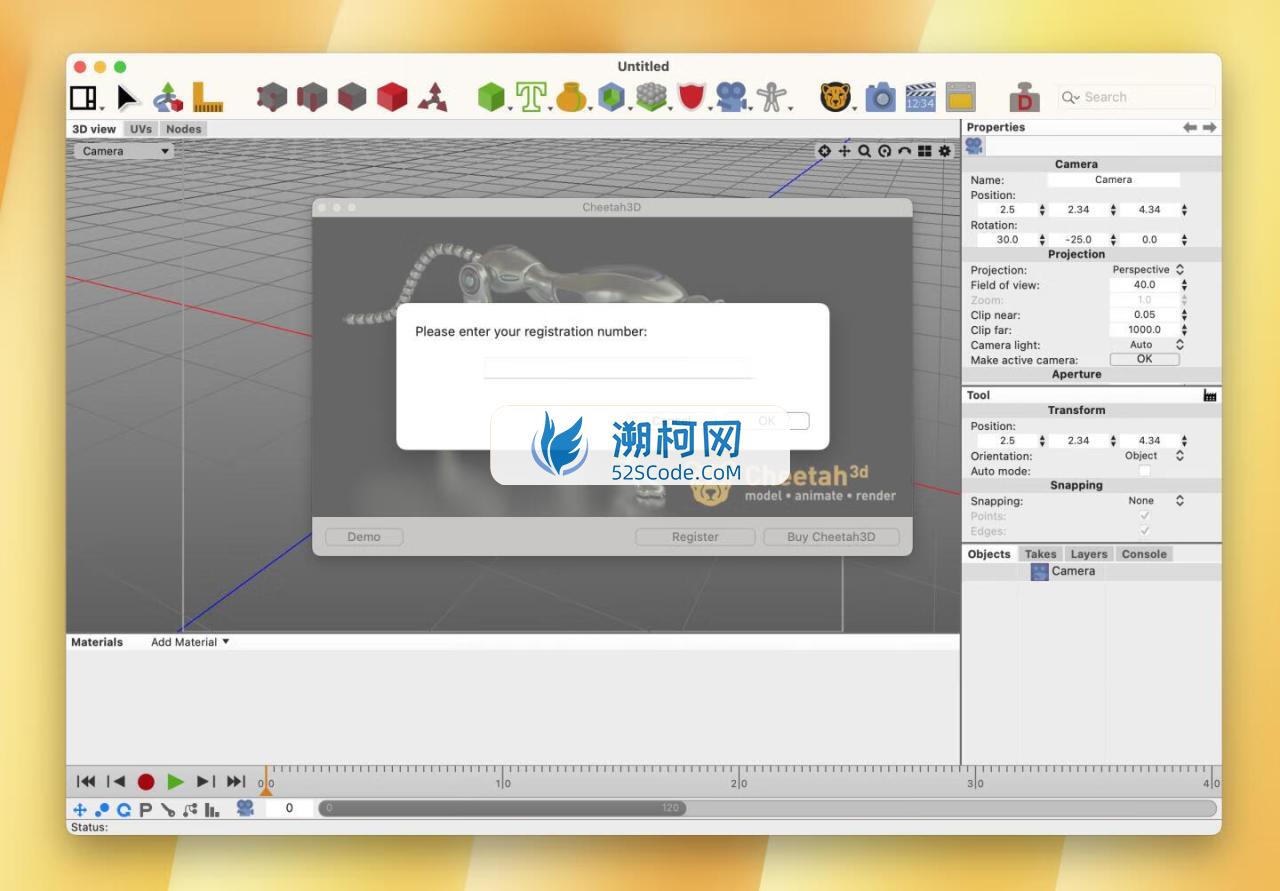Open the Add Material dropdown
The image size is (1280, 891).
[x=190, y=642]
